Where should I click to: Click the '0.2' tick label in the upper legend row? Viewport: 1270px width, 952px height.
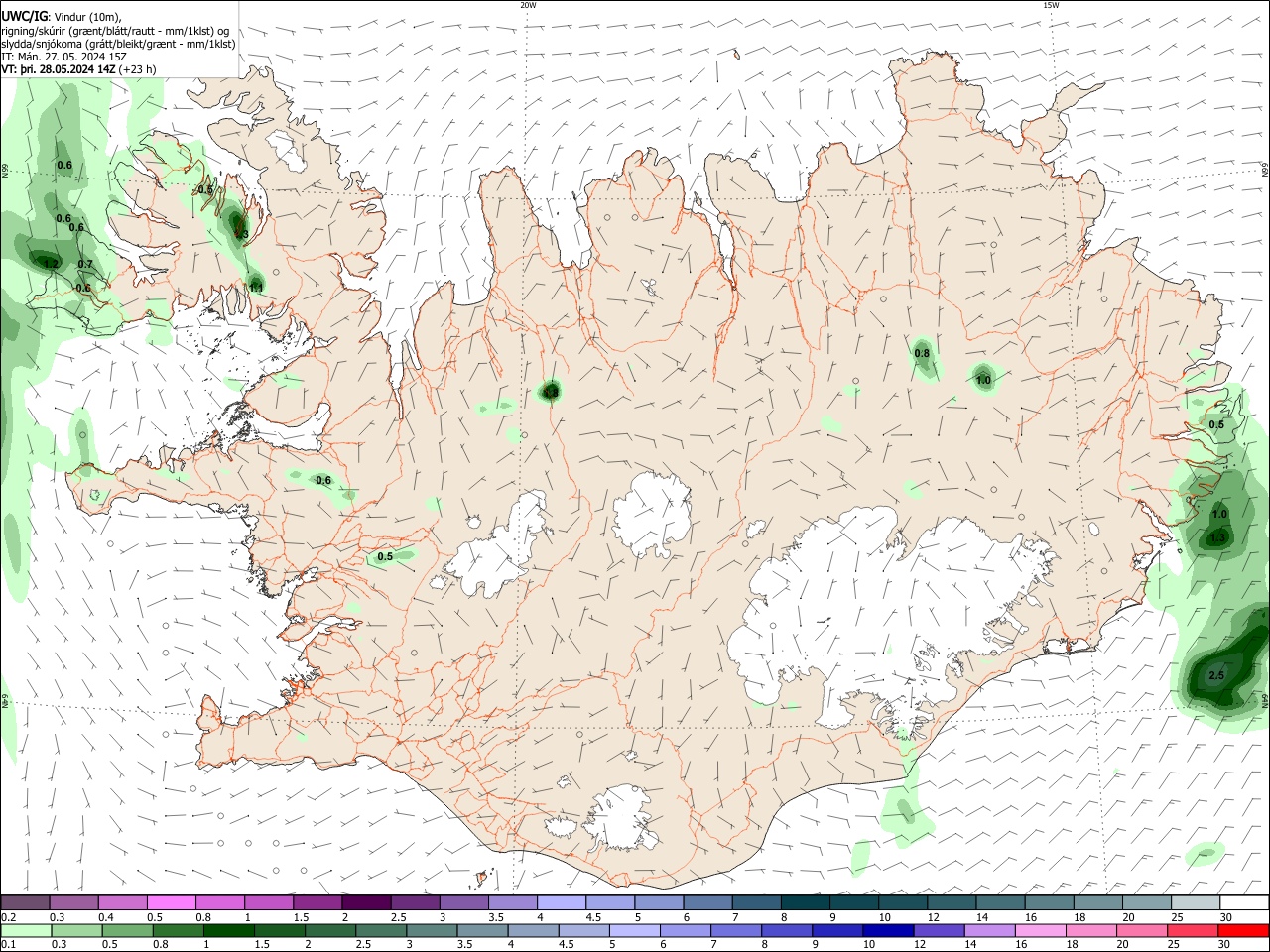click(10, 918)
